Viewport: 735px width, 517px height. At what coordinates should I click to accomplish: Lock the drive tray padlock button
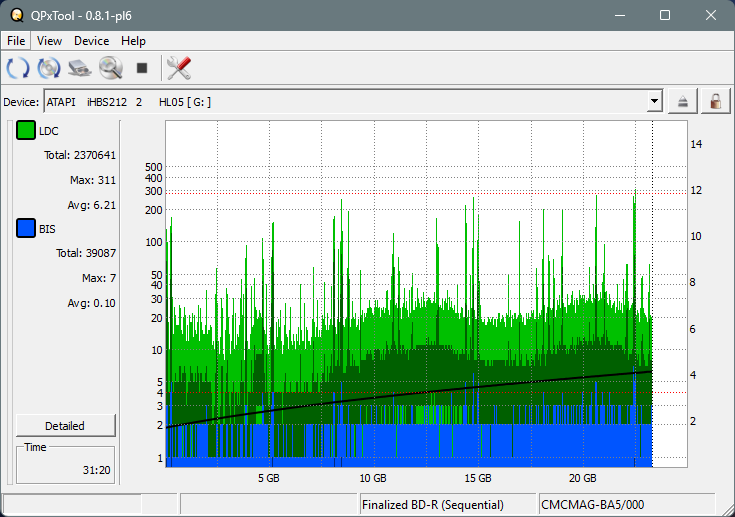pyautogui.click(x=715, y=101)
